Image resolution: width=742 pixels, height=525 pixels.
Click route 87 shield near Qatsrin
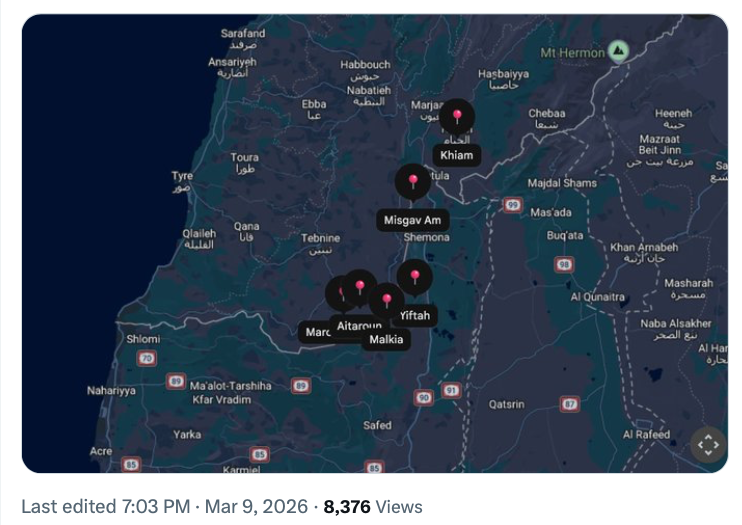click(570, 404)
